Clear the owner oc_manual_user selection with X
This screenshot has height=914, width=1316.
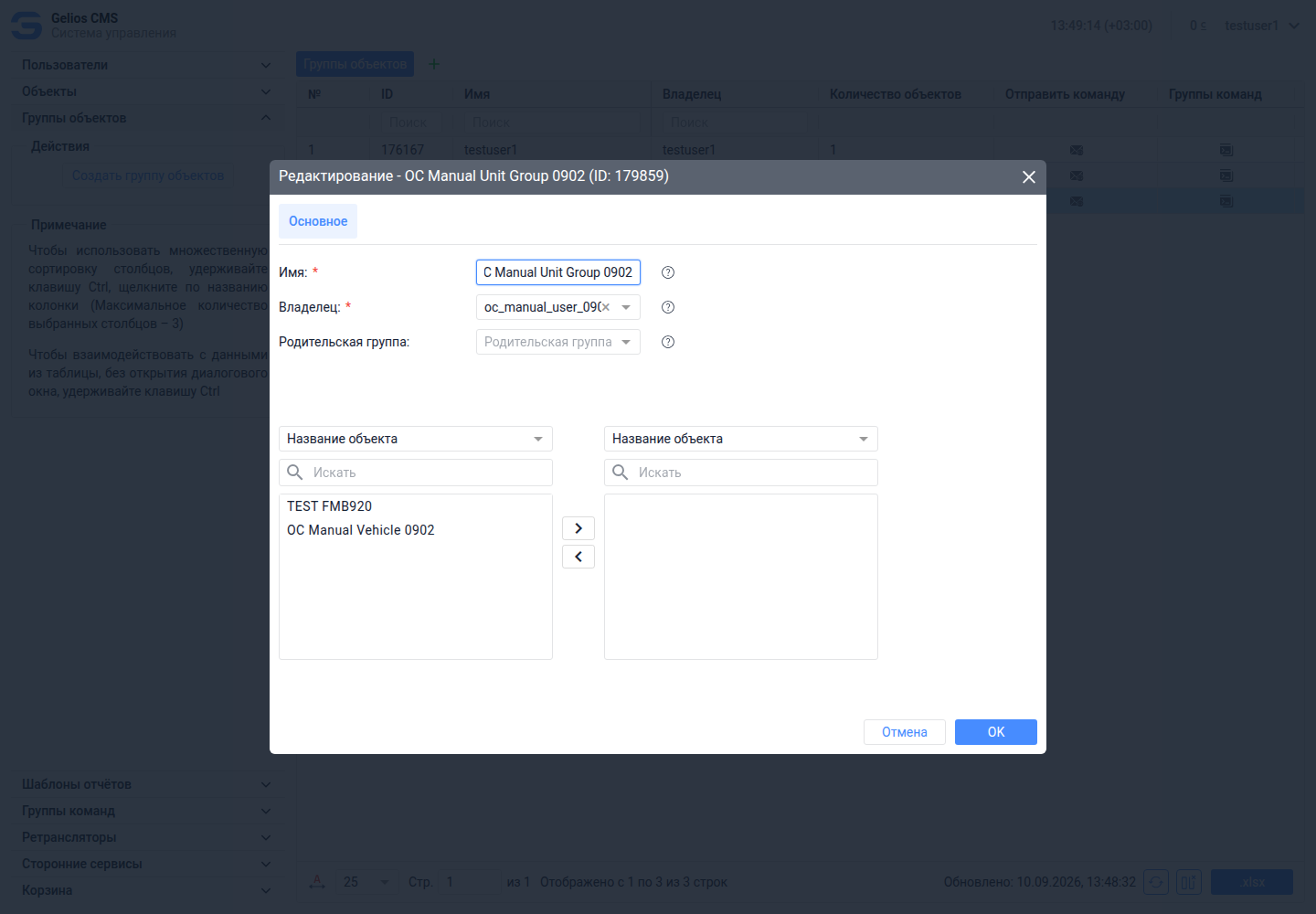[606, 307]
